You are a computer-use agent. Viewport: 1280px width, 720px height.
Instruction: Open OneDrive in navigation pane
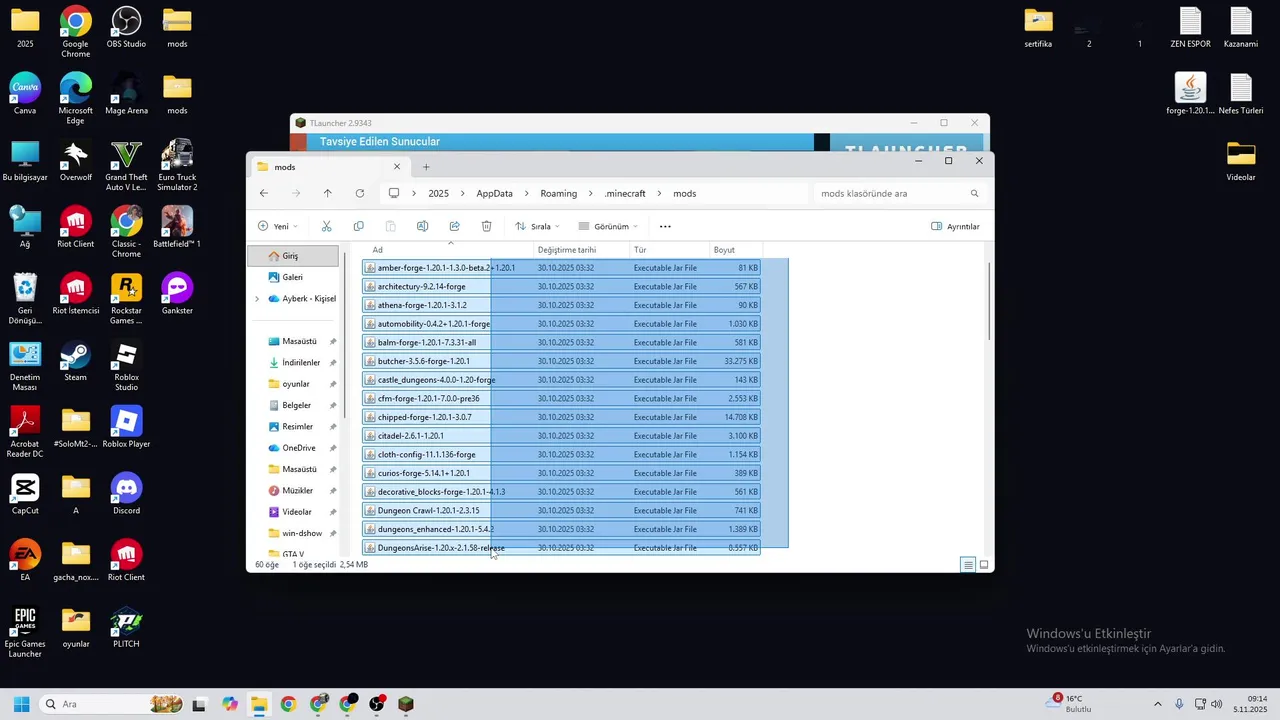[x=299, y=448]
